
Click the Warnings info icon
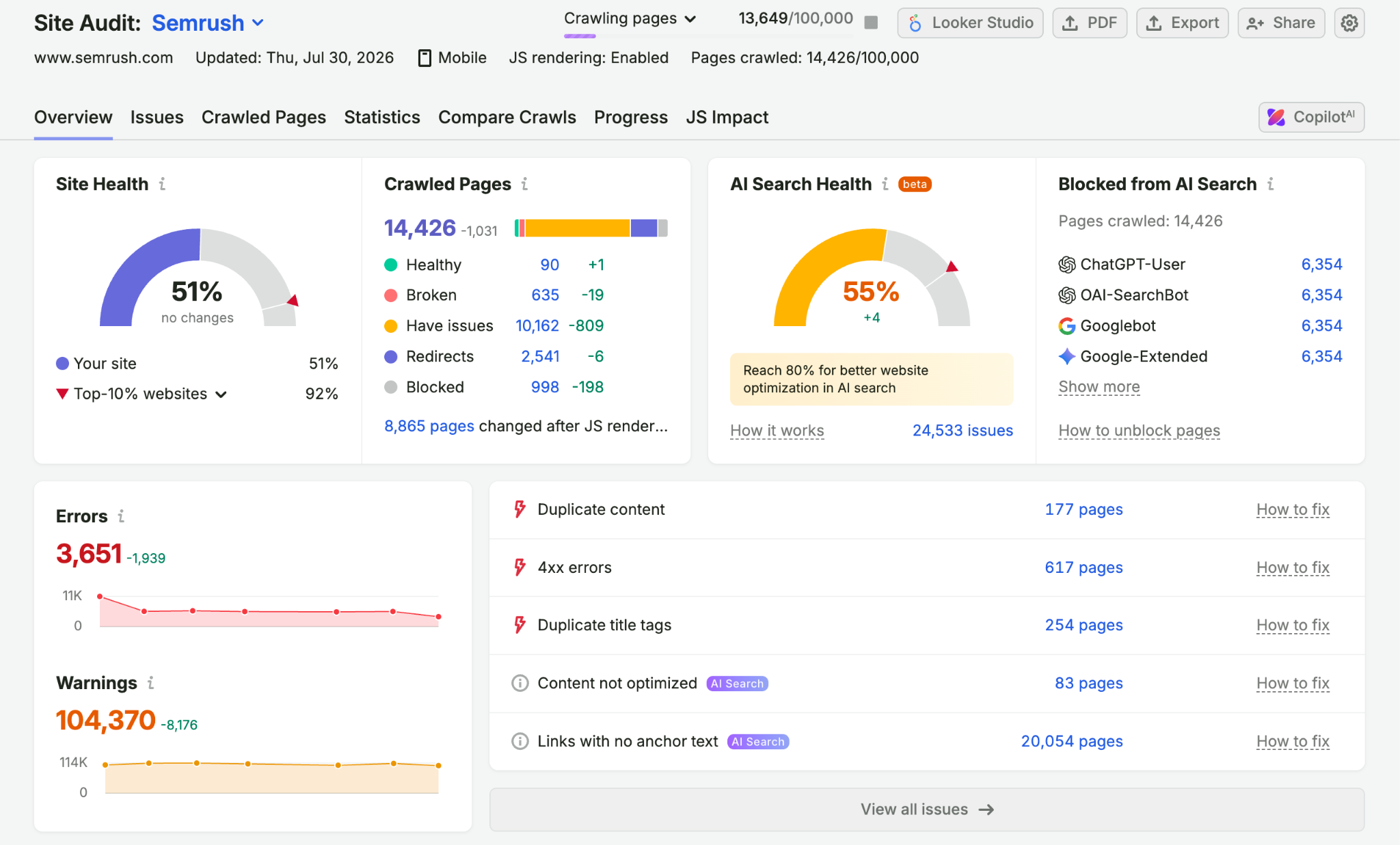pyautogui.click(x=150, y=682)
